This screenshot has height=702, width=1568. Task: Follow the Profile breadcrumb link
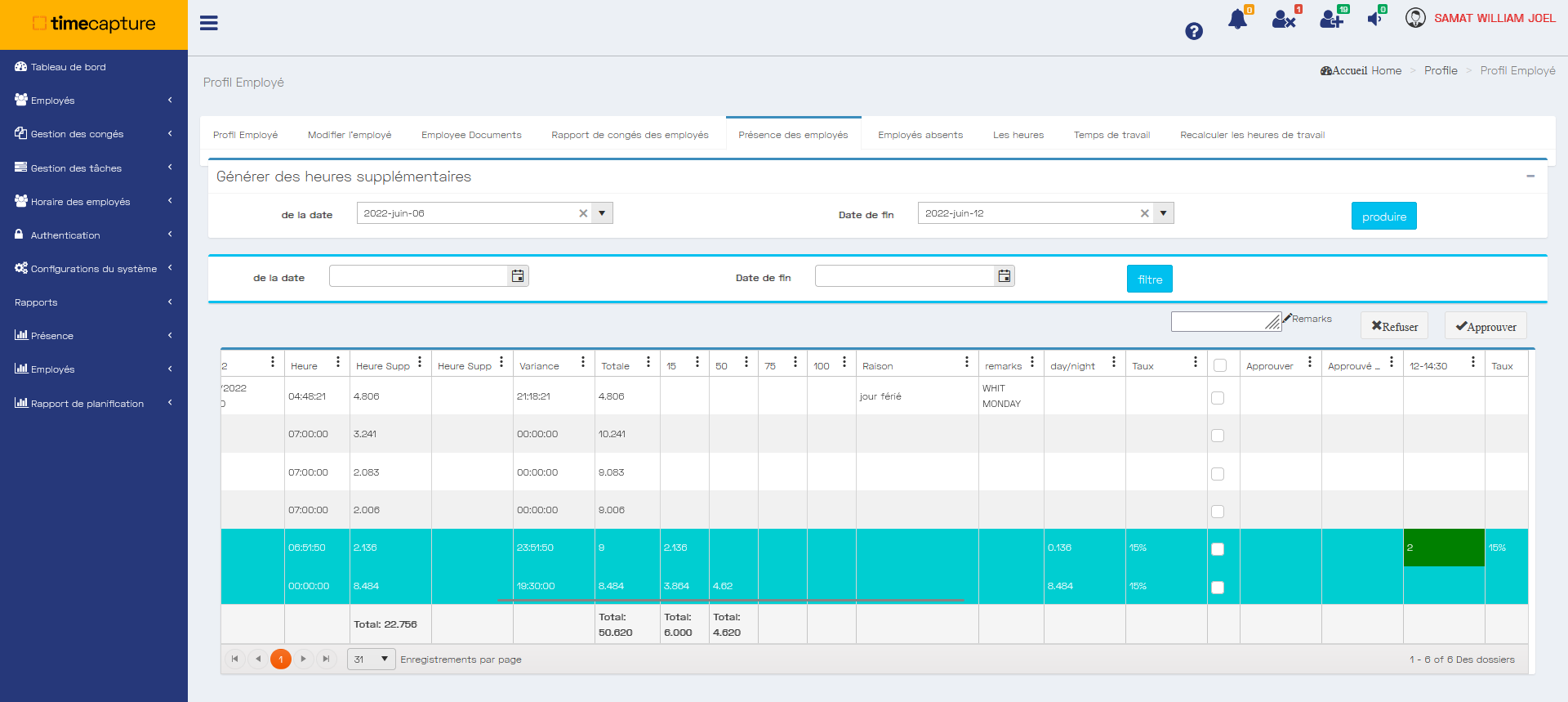(1441, 71)
